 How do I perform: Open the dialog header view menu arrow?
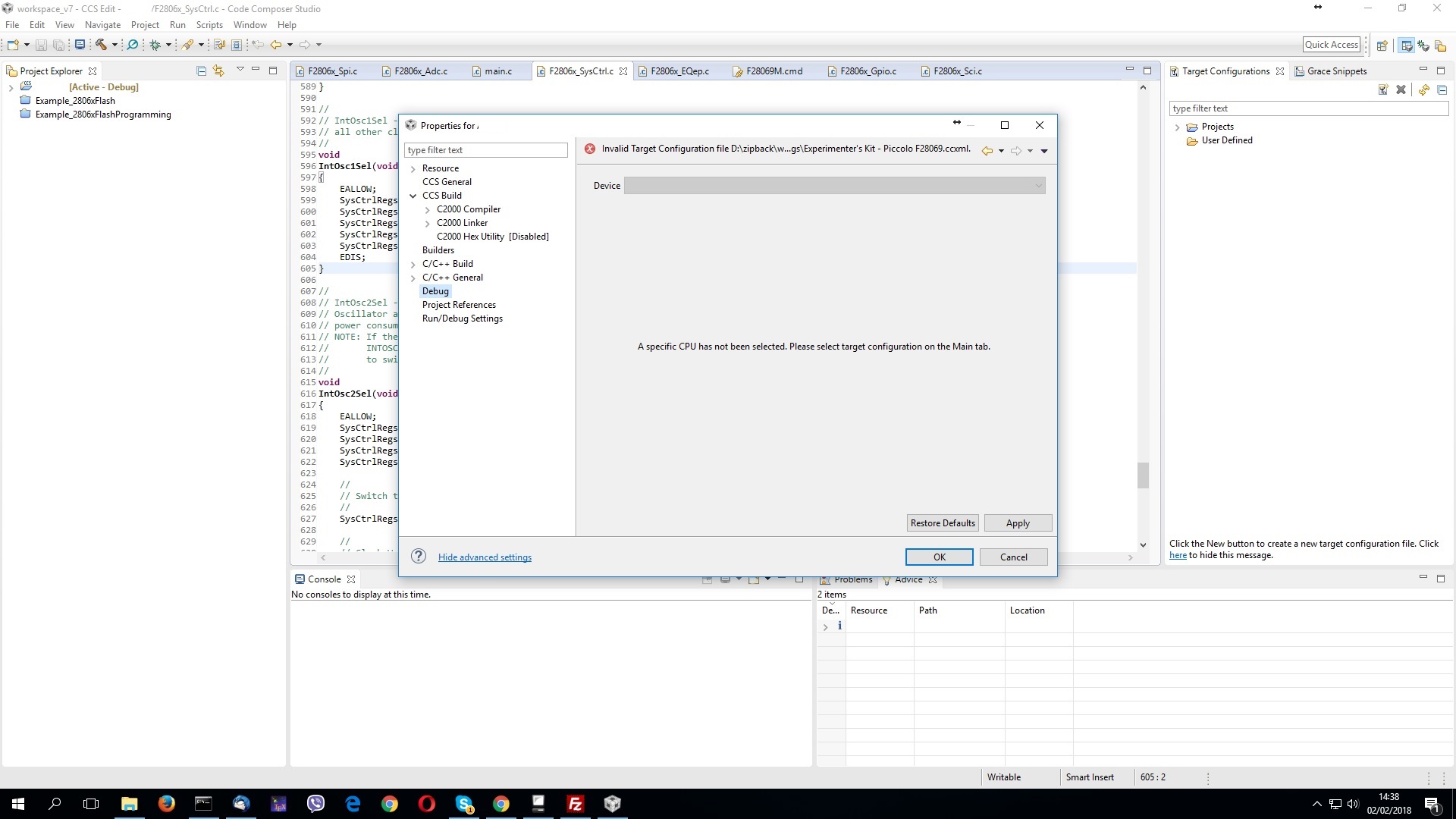click(1044, 151)
